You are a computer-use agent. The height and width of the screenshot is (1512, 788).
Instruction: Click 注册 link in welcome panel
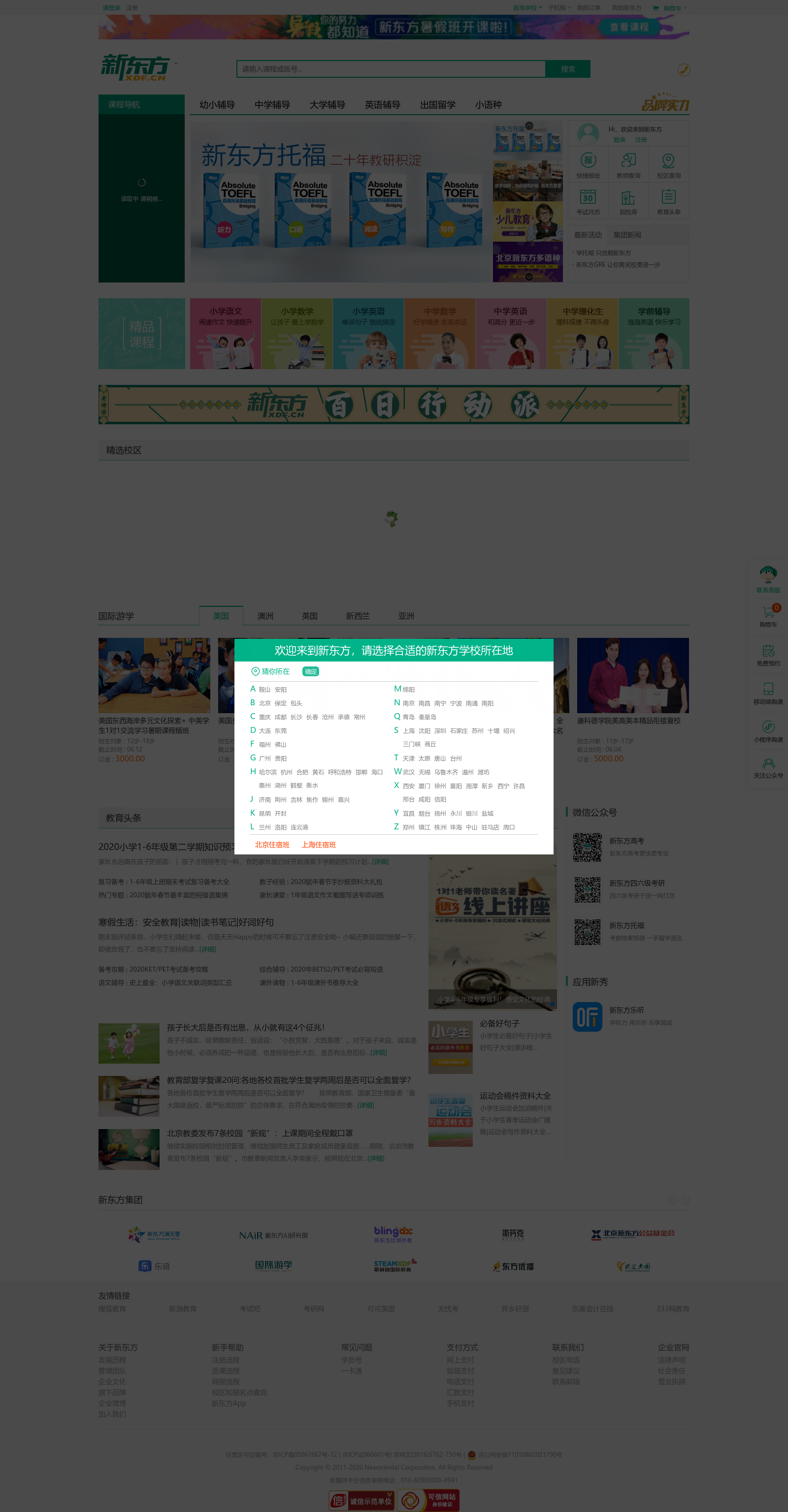(640, 140)
